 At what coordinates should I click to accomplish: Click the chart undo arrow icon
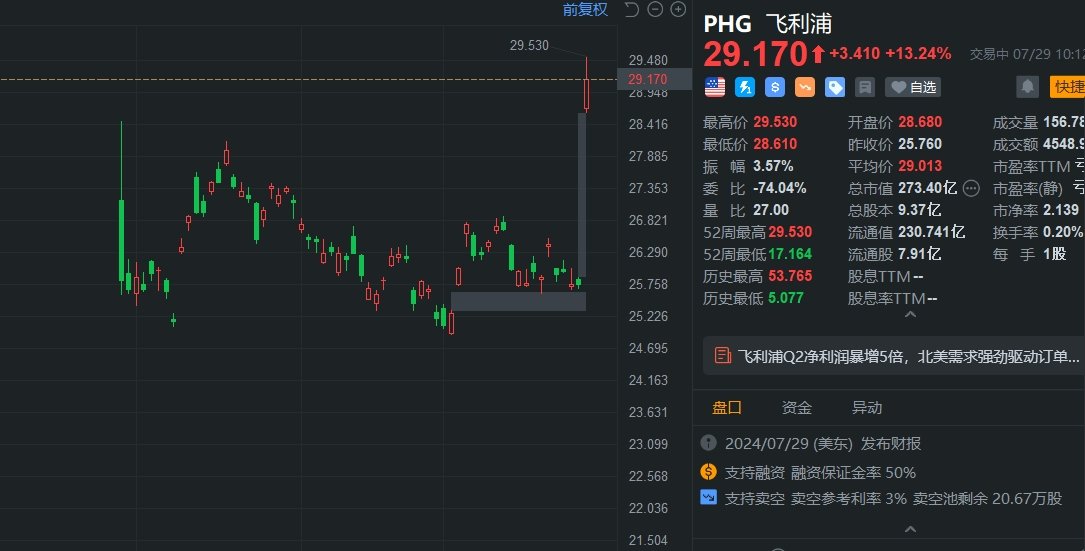[631, 10]
